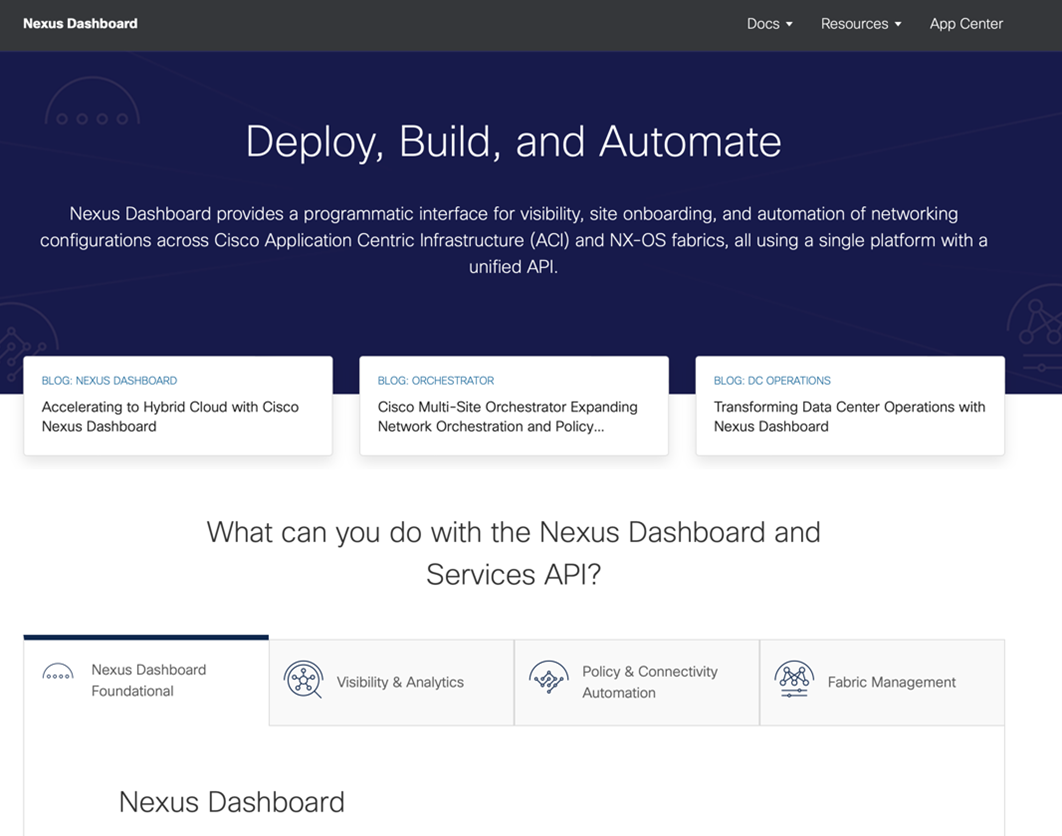Click the Fabric Management network icon
Viewport: 1062px width, 836px height.
[794, 678]
